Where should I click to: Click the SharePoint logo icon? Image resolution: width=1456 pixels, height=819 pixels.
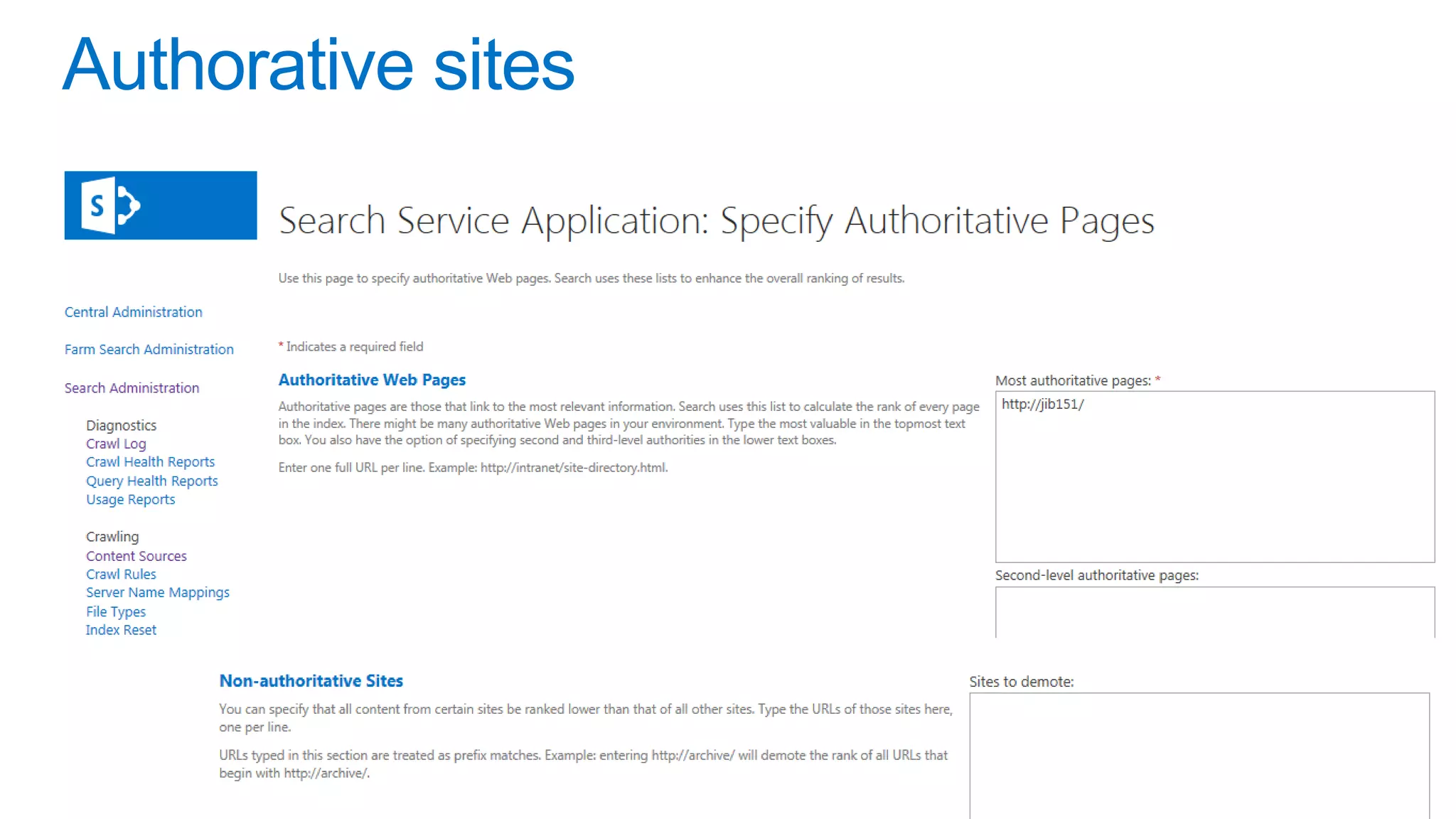110,205
